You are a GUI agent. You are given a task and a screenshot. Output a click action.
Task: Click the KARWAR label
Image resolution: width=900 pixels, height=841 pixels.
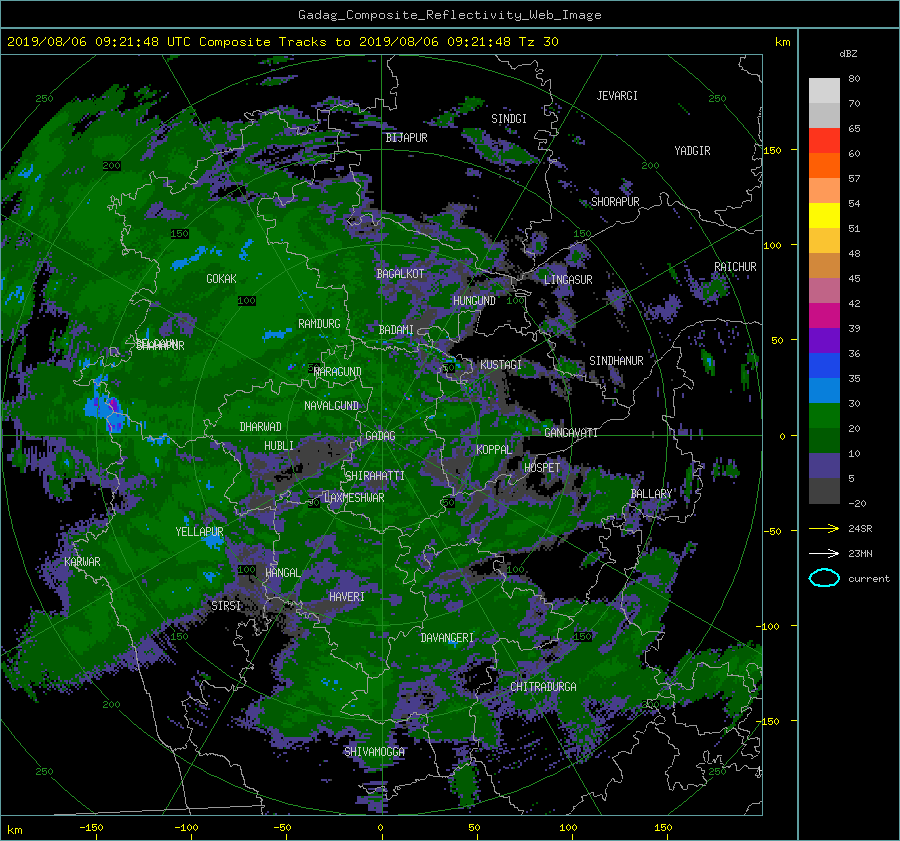[82, 562]
